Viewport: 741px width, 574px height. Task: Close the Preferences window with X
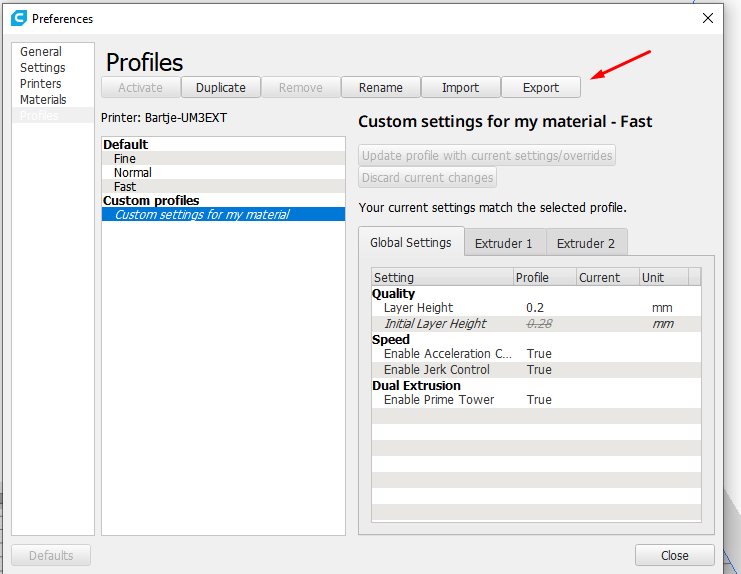(708, 18)
